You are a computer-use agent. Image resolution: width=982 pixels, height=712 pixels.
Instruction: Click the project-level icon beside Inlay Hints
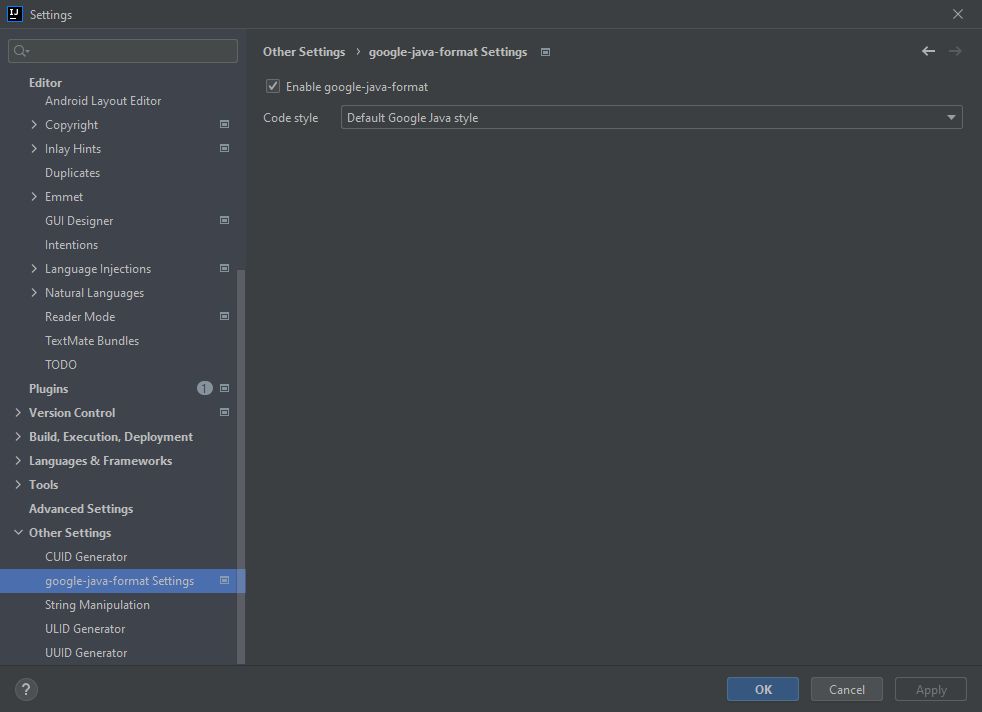point(224,148)
